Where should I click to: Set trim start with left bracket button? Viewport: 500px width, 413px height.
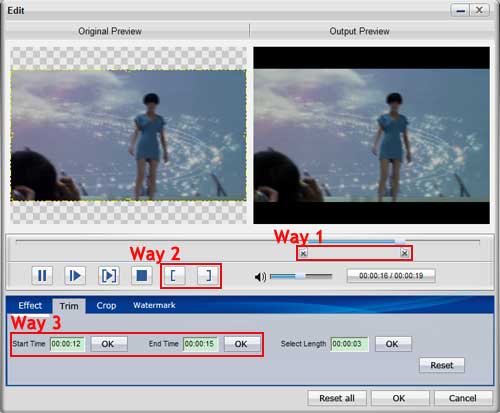pyautogui.click(x=174, y=276)
